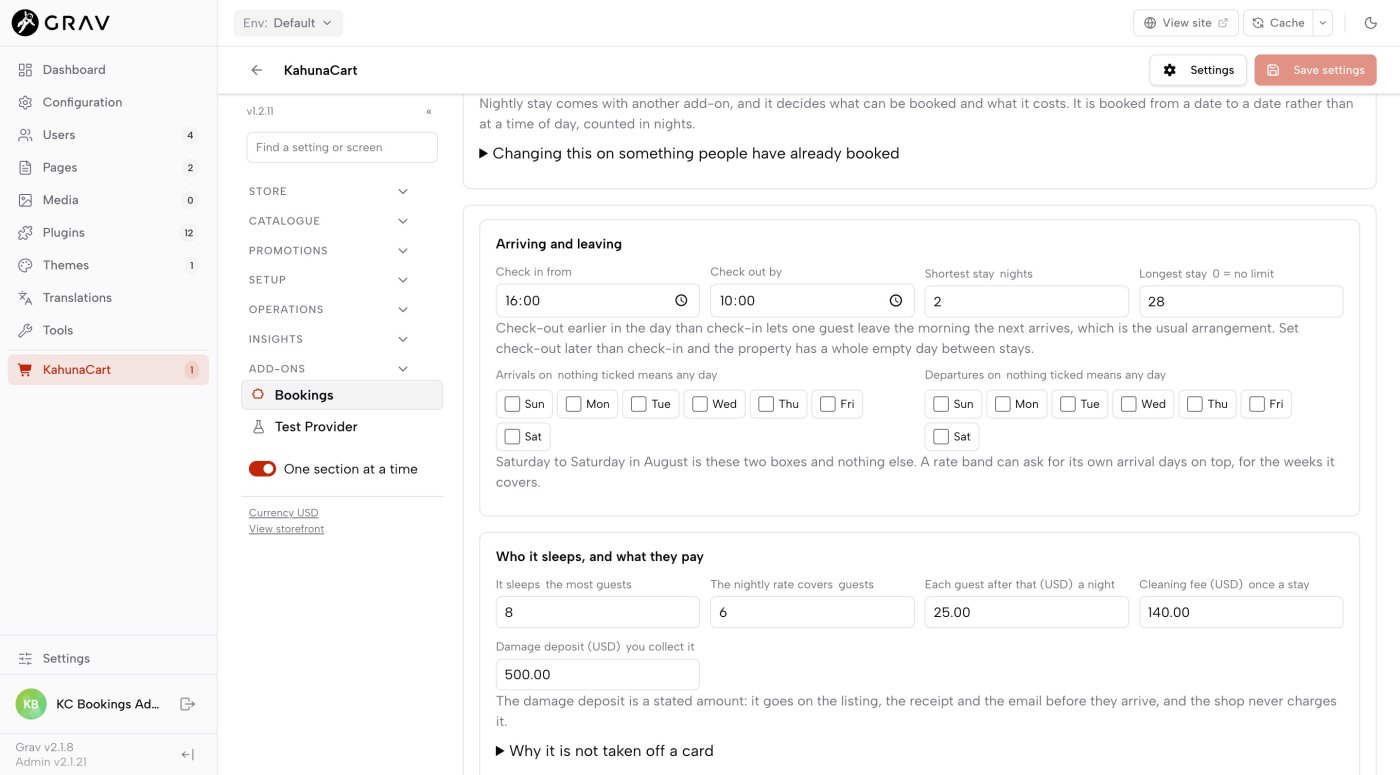Click Save settings
The image size is (1400, 775).
(1316, 70)
